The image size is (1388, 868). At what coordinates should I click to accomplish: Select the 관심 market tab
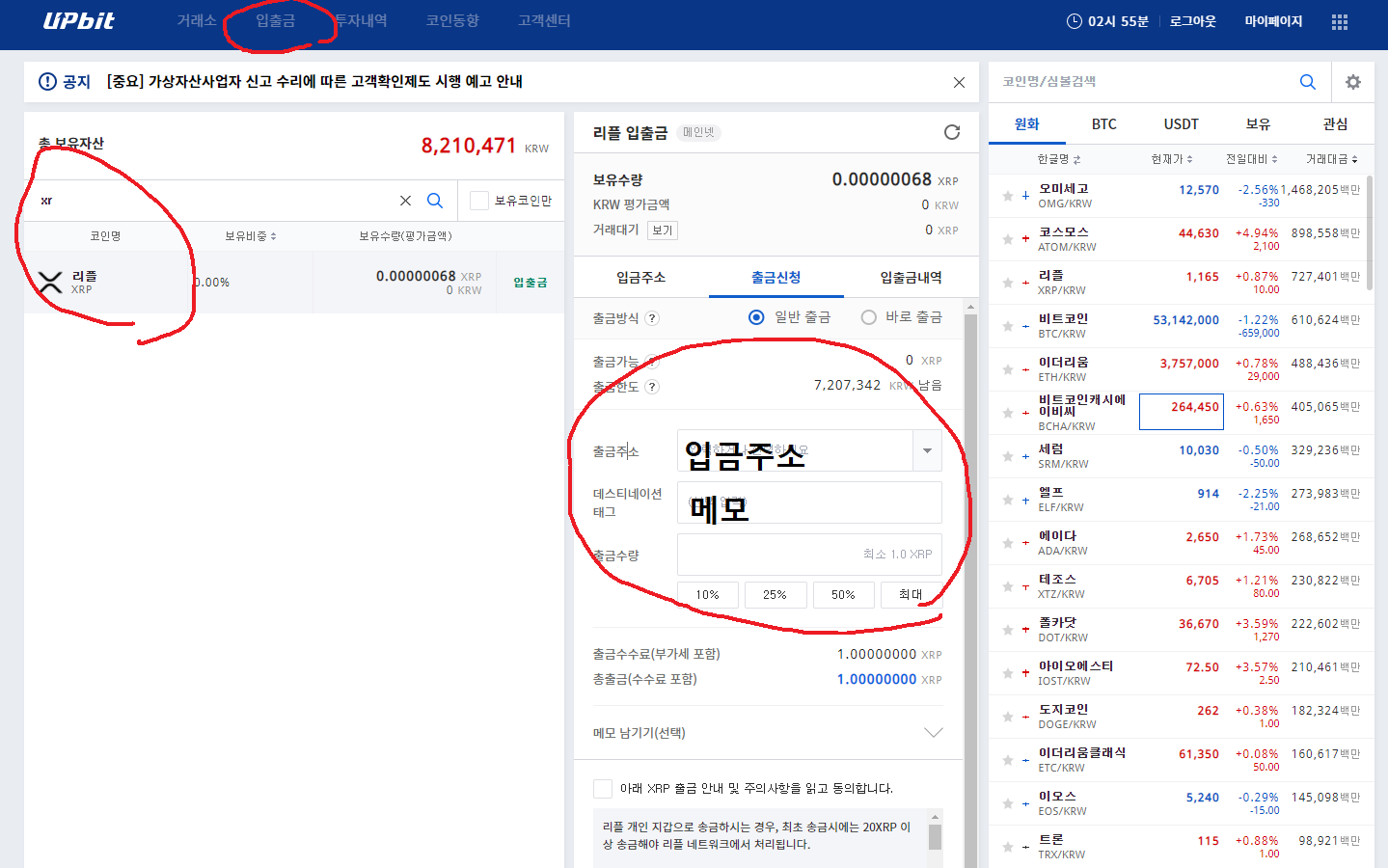pyautogui.click(x=1336, y=123)
